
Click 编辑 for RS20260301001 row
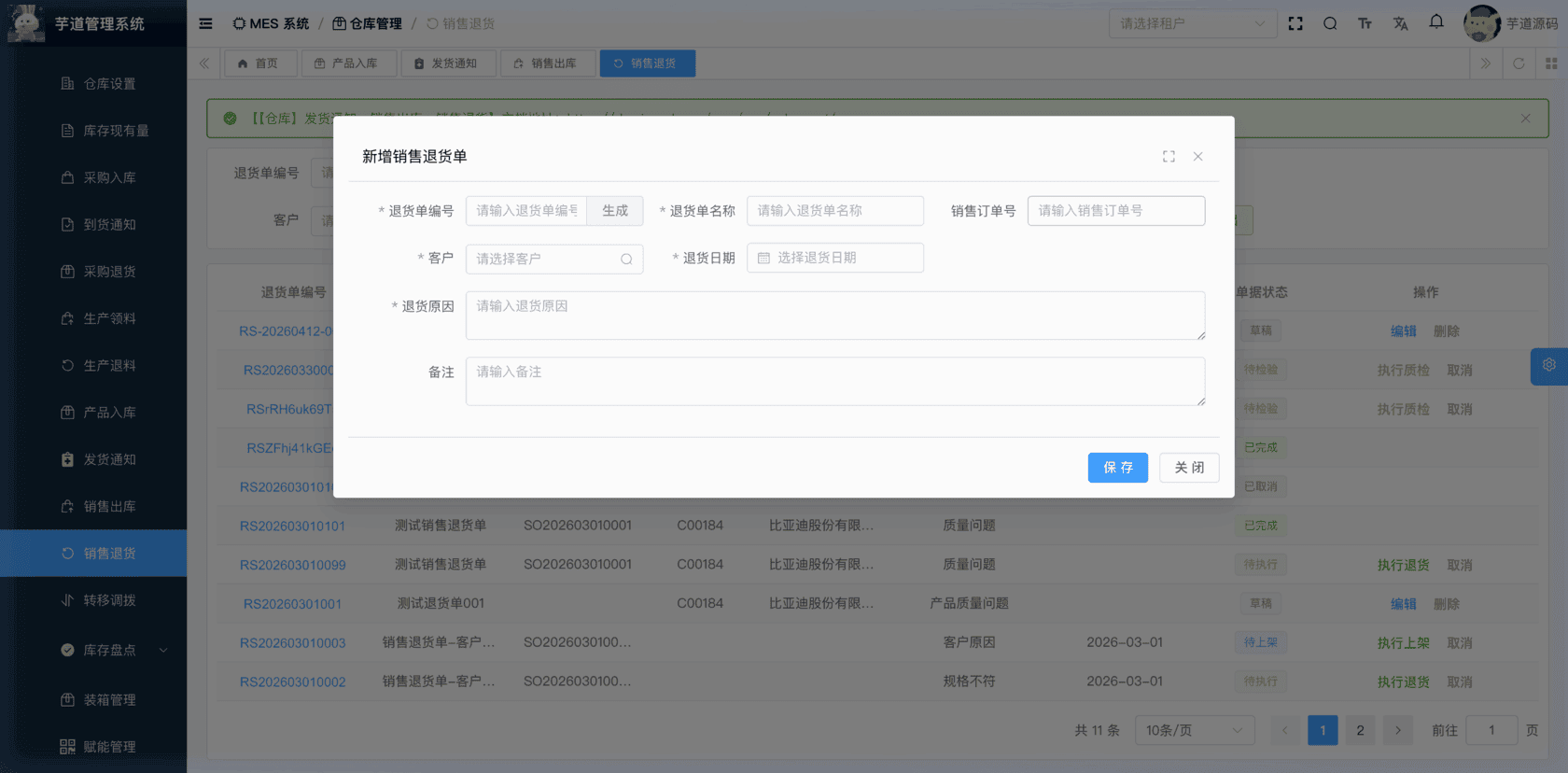[x=1403, y=604]
